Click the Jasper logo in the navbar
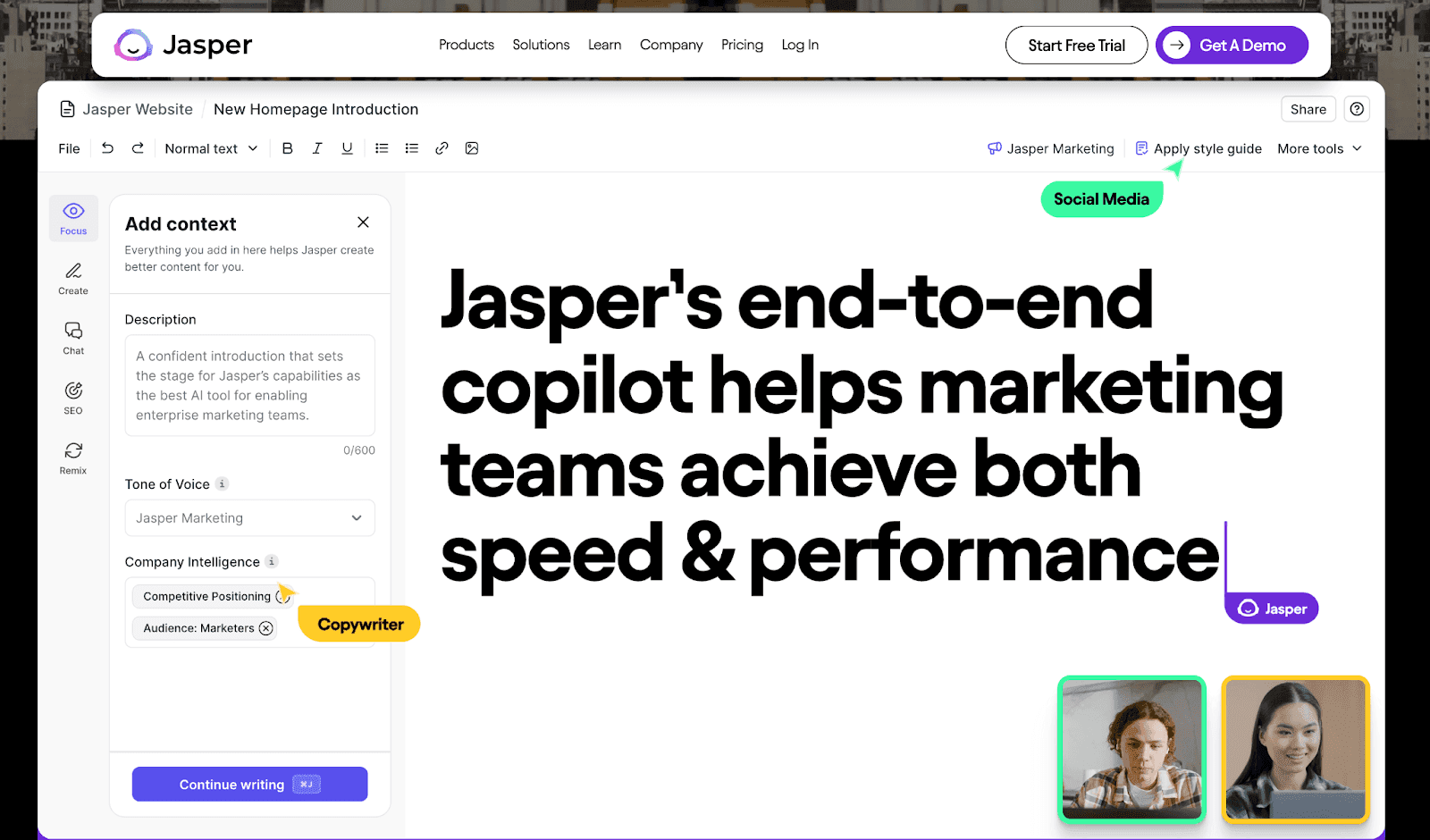1430x840 pixels. [183, 45]
